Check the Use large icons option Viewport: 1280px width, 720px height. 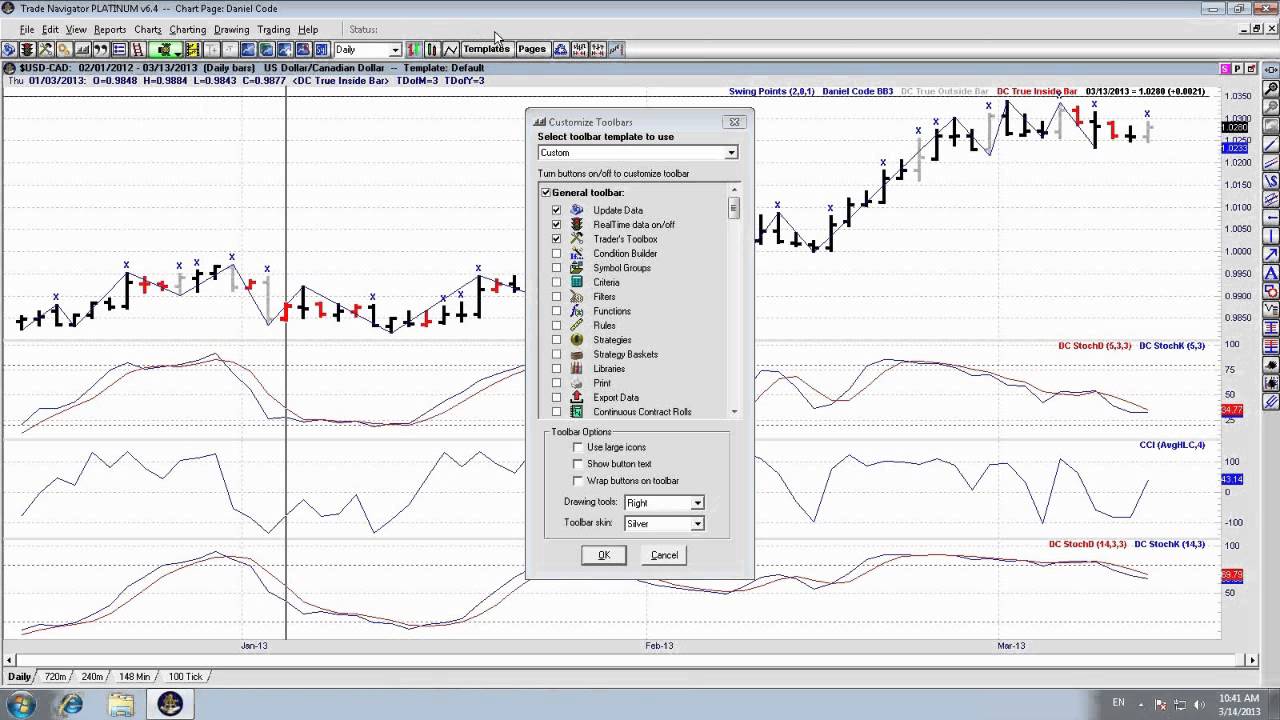578,447
